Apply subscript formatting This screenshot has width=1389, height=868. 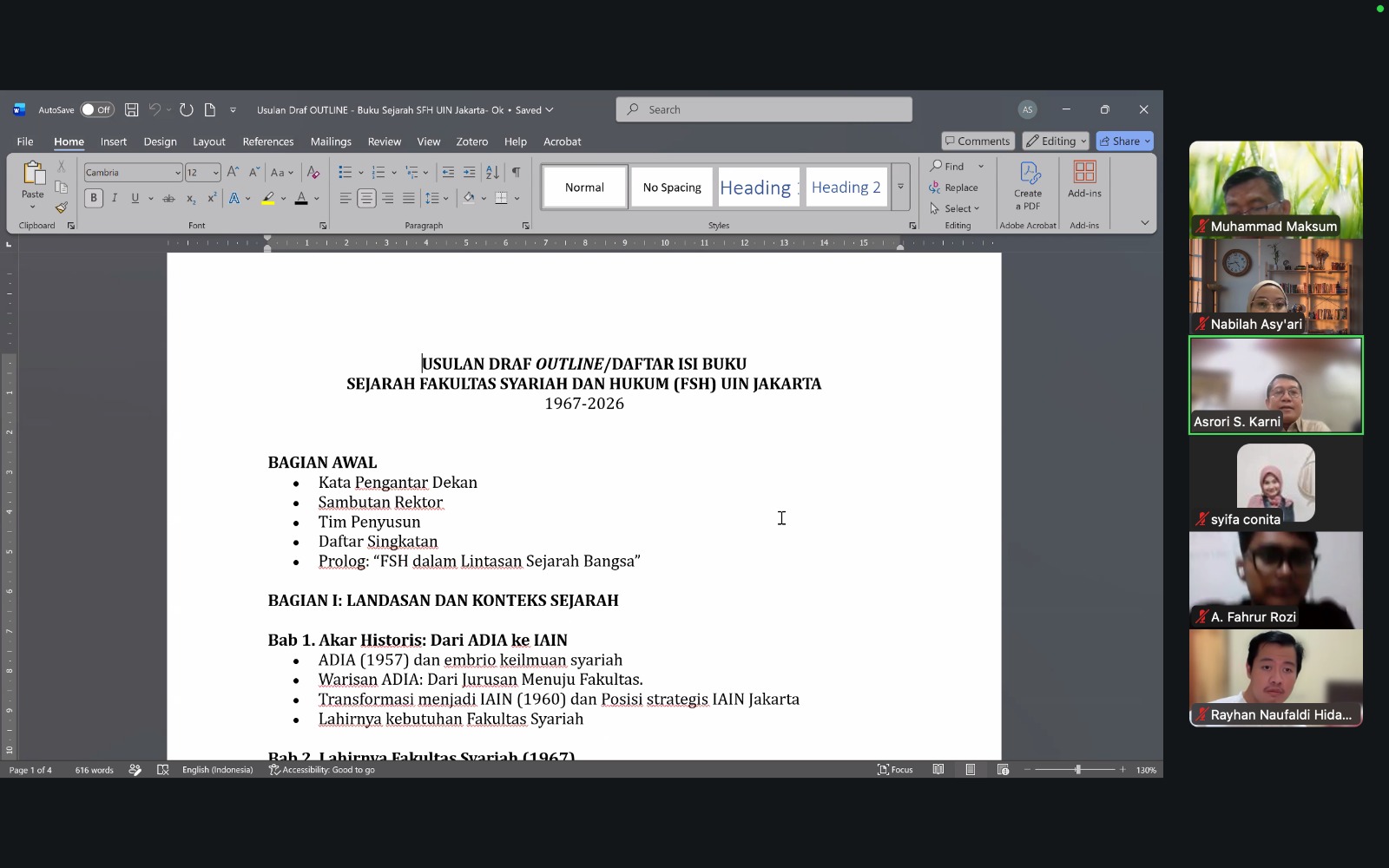[x=191, y=198]
